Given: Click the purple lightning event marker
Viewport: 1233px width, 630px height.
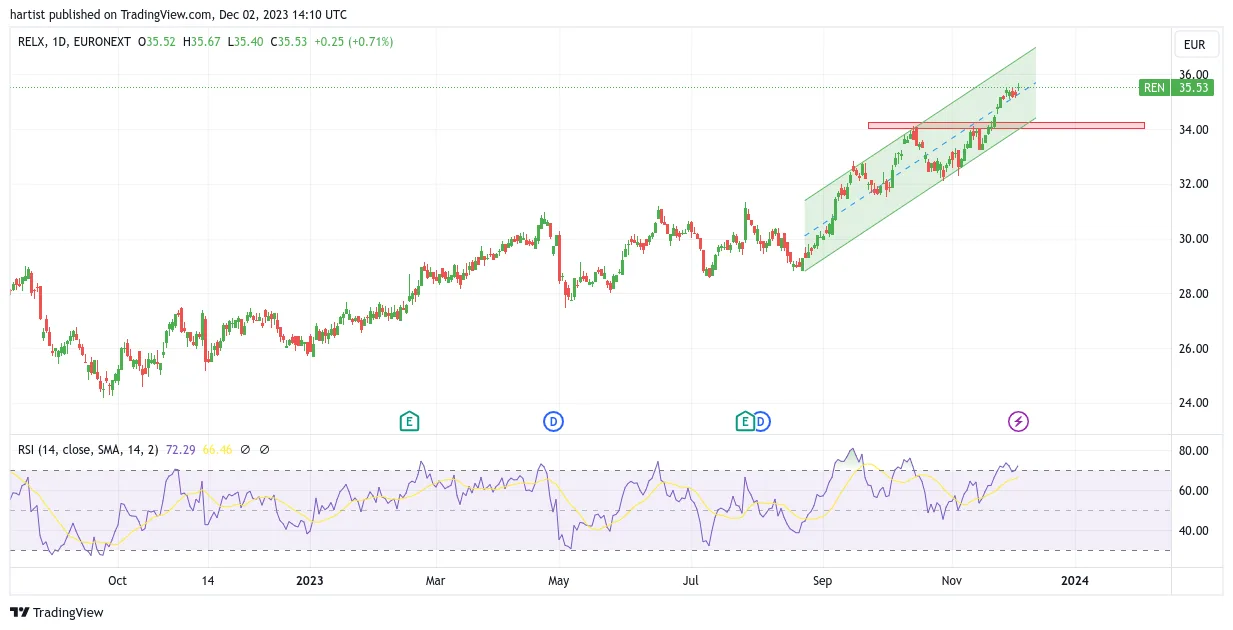Looking at the screenshot, I should point(1018,422).
